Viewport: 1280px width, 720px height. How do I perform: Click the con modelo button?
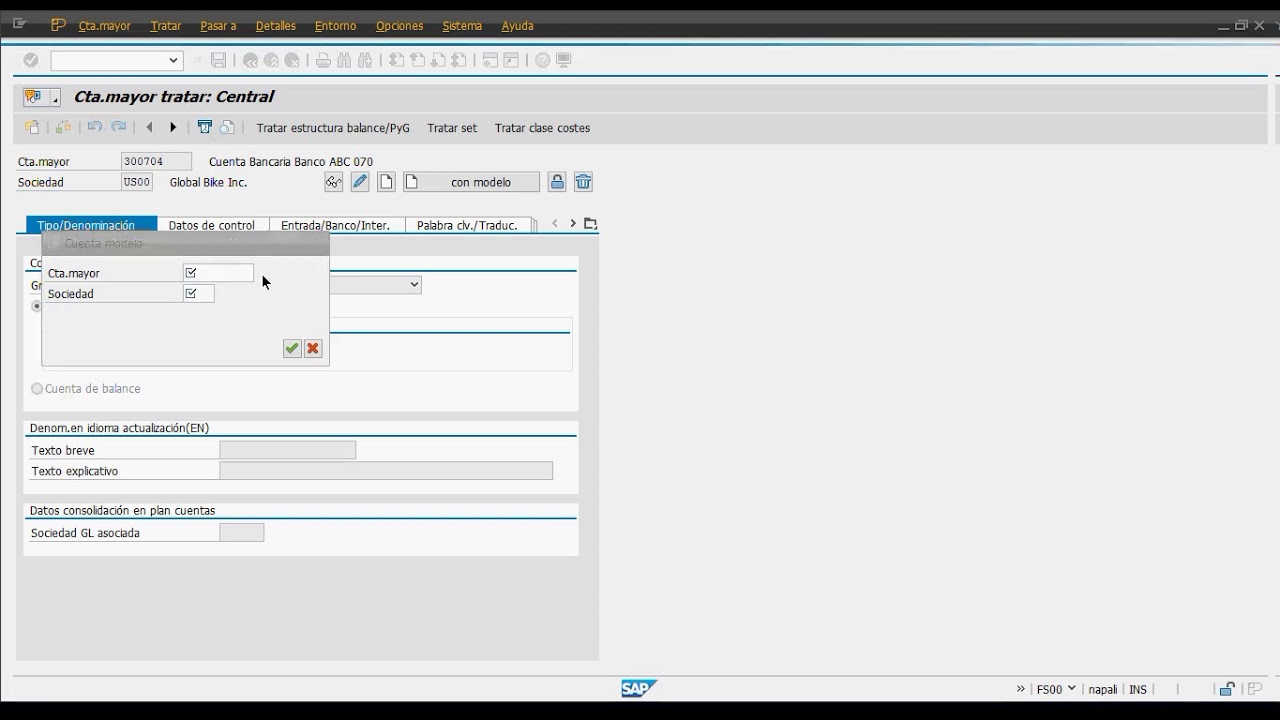point(472,182)
